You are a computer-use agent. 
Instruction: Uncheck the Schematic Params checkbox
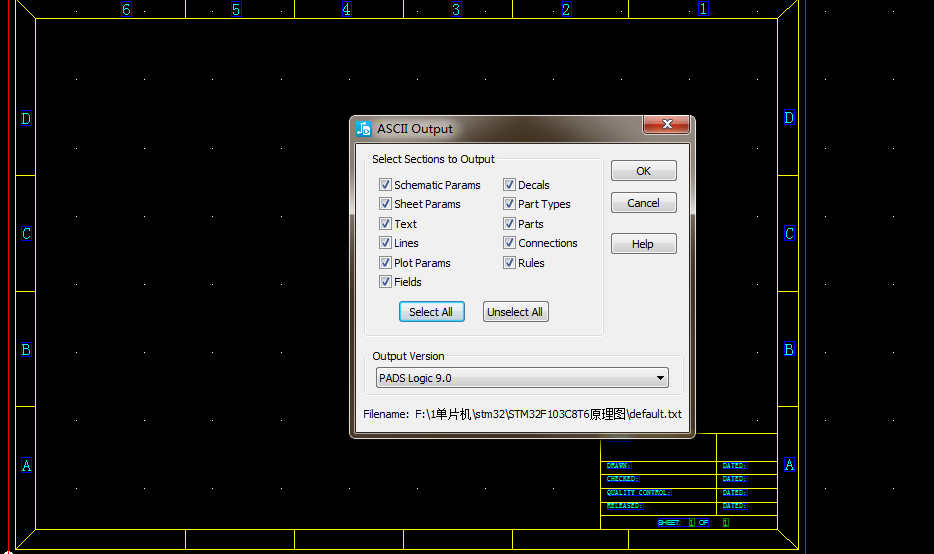[x=385, y=185]
